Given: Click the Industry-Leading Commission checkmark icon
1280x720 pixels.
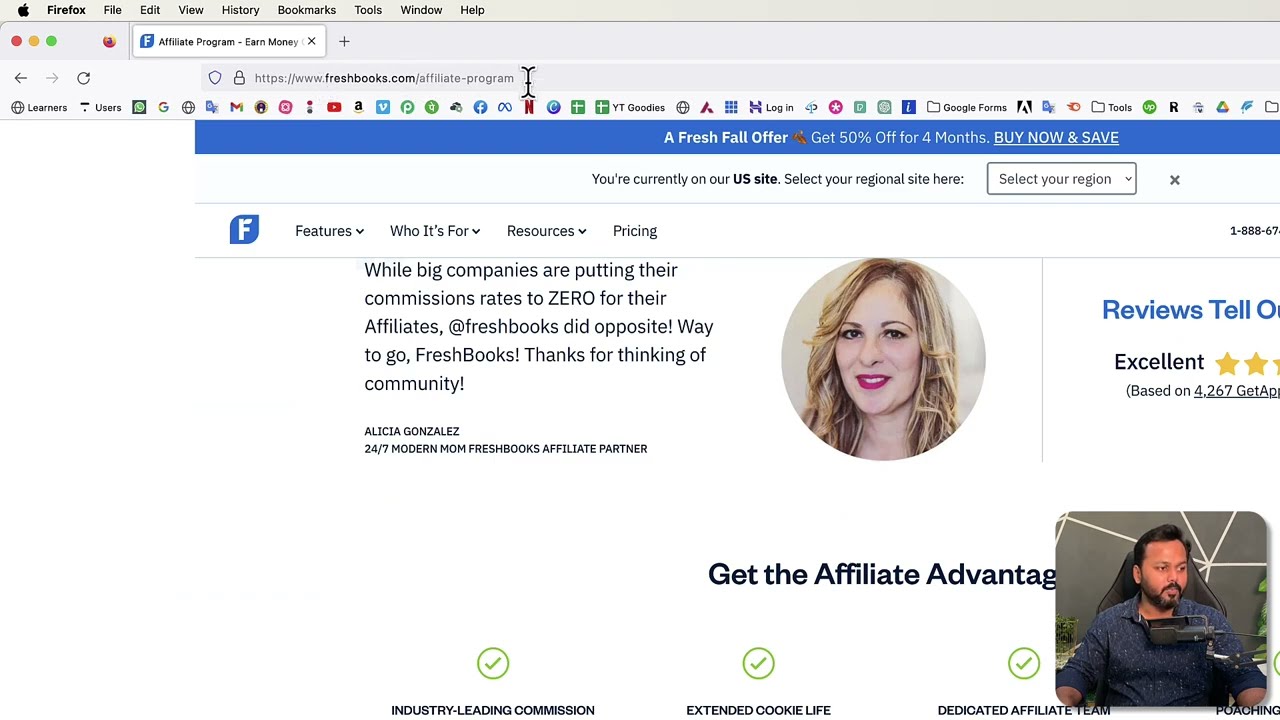Looking at the screenshot, I should click(493, 663).
